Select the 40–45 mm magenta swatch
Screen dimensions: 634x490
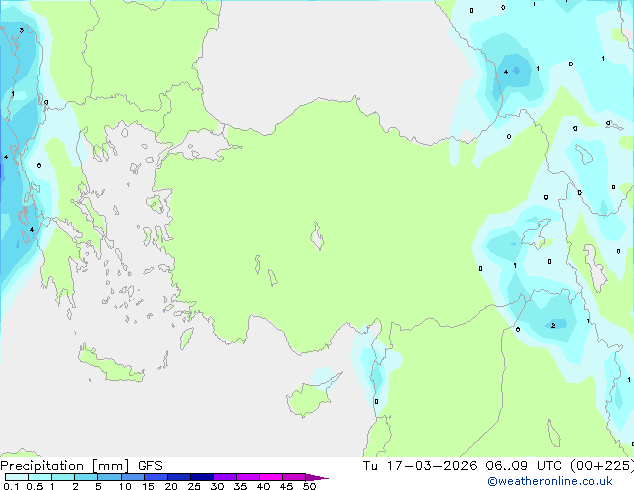(271, 477)
